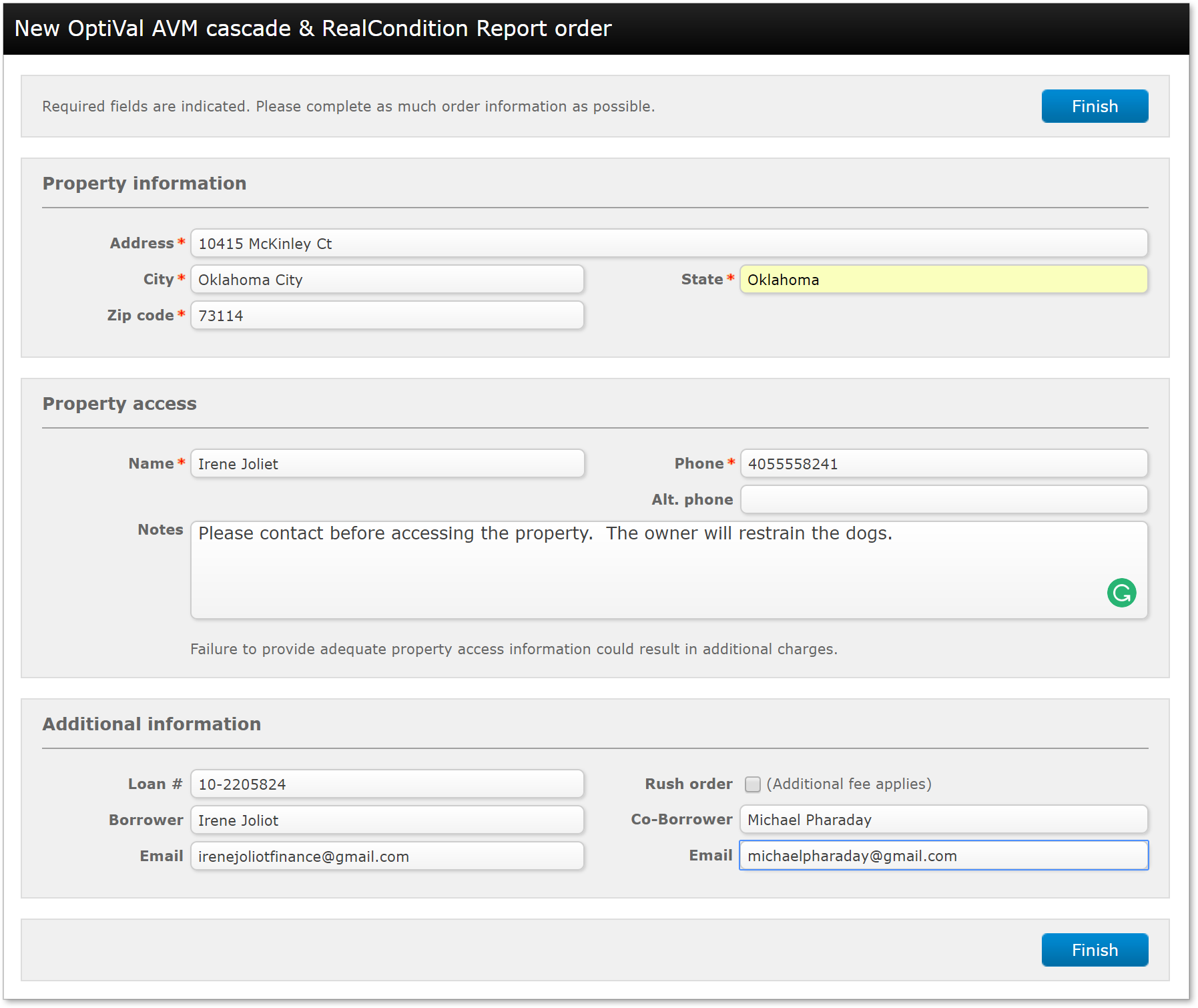1198x1008 pixels.
Task: Click the bottom Finish button
Action: coord(1094,949)
